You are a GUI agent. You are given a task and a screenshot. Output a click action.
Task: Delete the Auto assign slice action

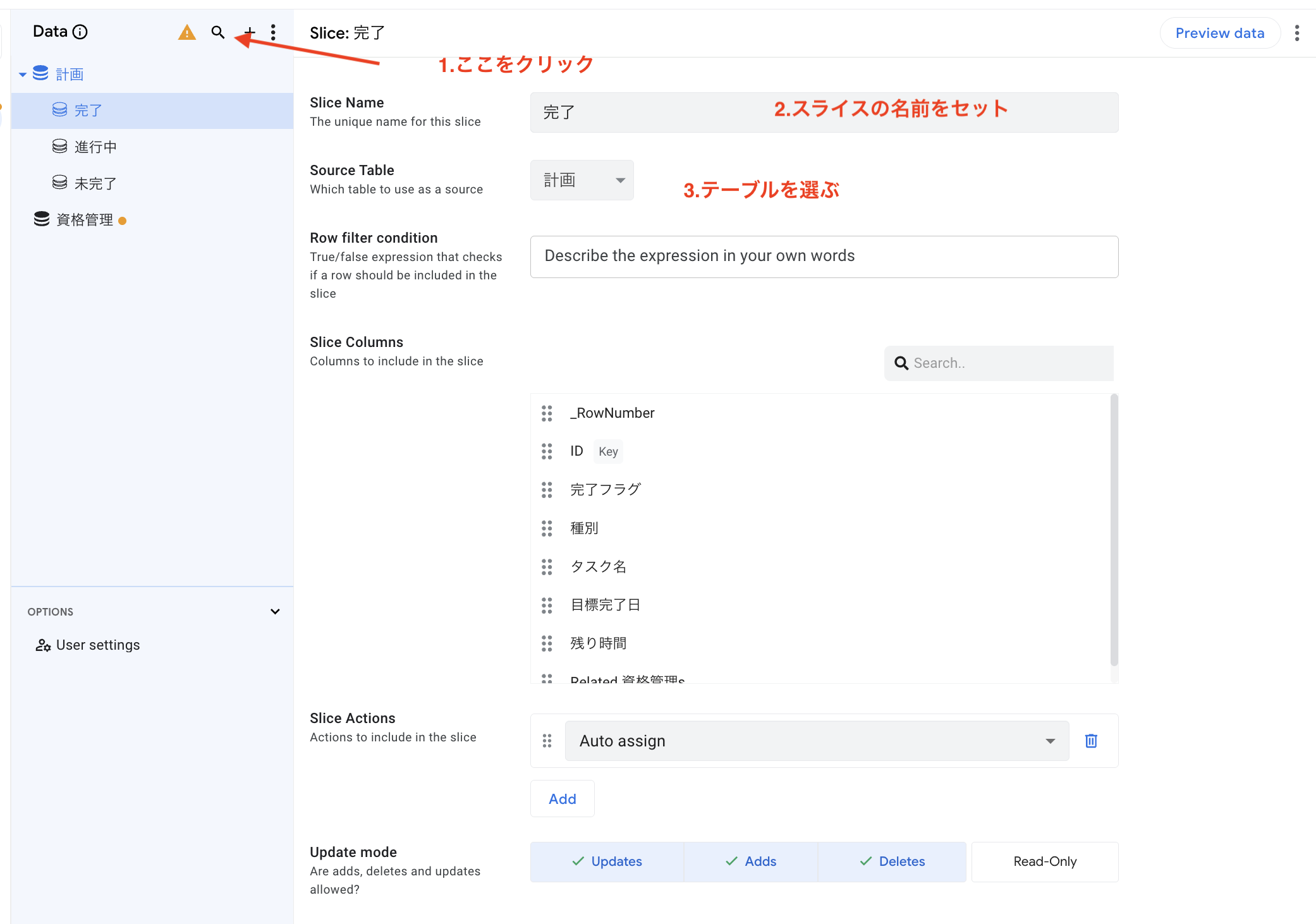coord(1091,741)
